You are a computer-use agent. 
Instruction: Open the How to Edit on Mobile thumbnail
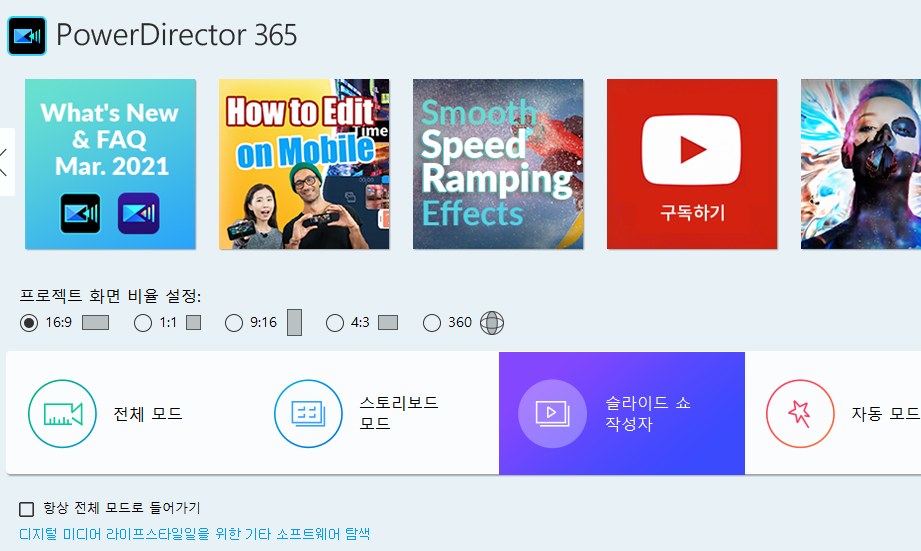pos(304,164)
